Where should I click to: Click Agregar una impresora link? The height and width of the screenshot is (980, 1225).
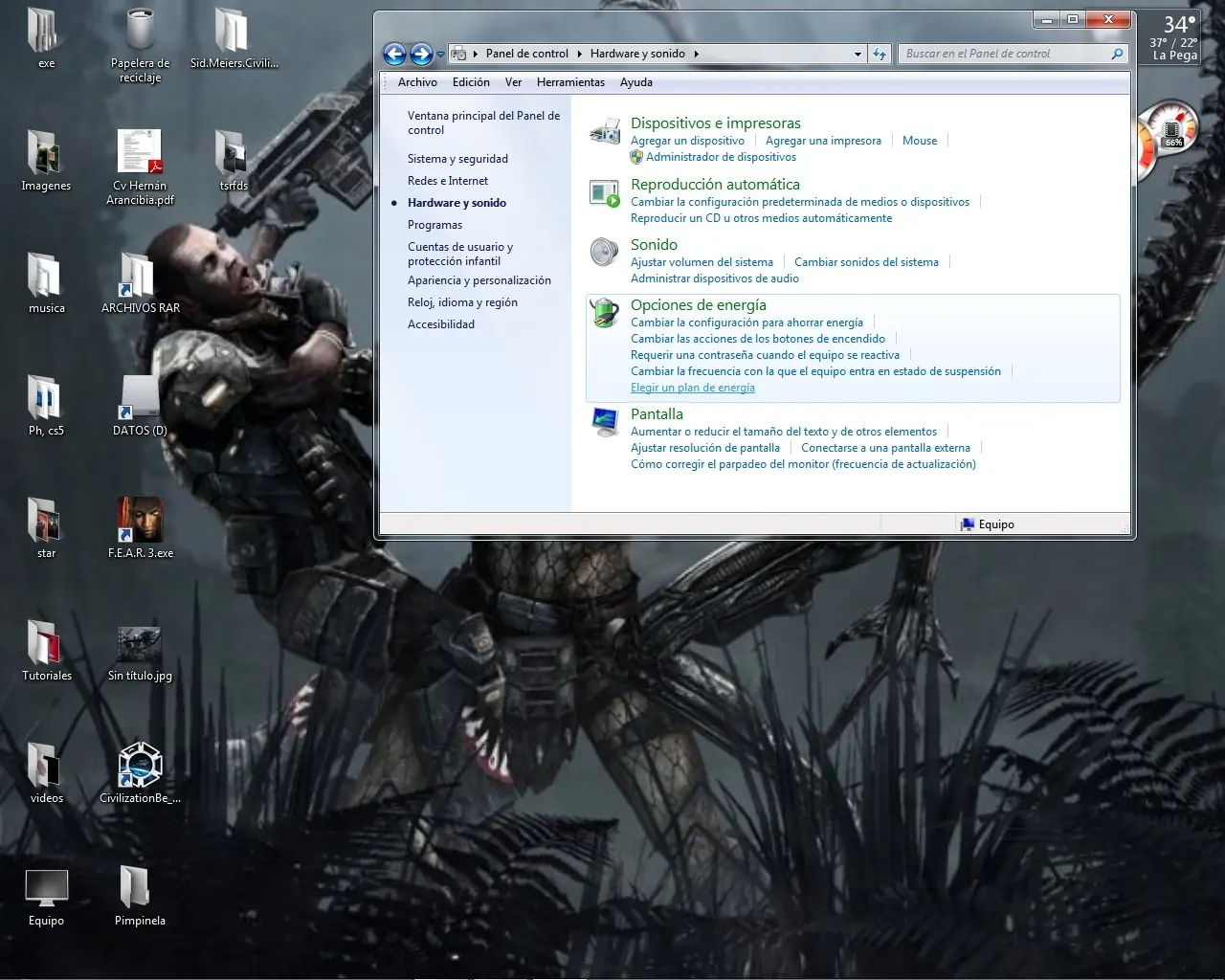(x=823, y=141)
